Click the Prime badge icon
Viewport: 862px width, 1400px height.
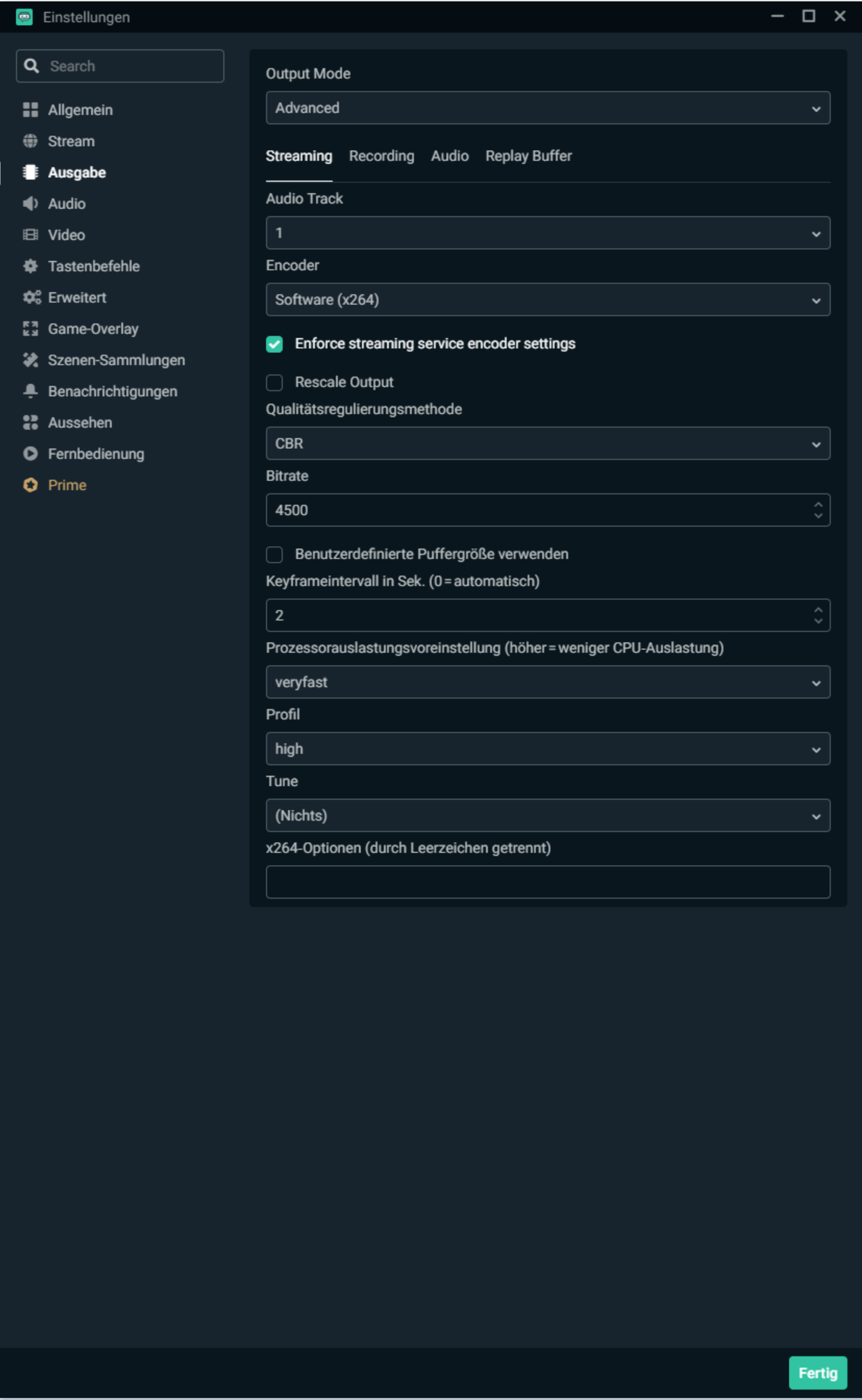[x=31, y=485]
